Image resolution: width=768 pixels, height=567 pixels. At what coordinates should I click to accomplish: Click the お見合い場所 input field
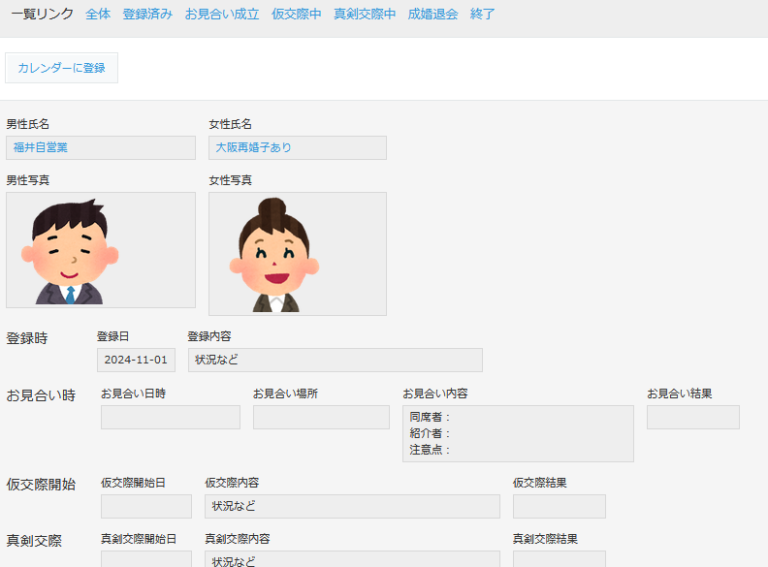[321, 417]
